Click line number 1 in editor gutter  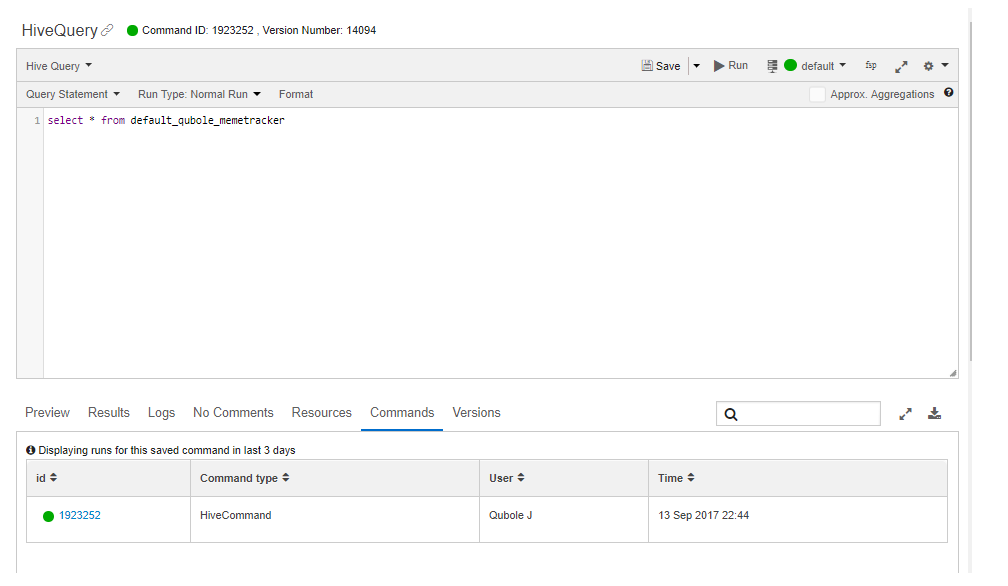point(37,120)
